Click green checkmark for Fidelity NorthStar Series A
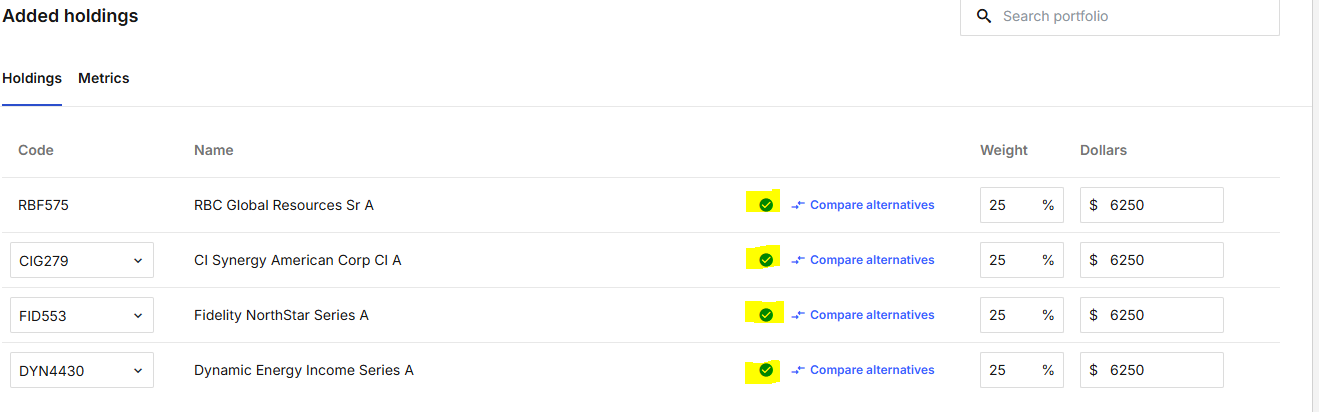1319x412 pixels. pyautogui.click(x=766, y=315)
